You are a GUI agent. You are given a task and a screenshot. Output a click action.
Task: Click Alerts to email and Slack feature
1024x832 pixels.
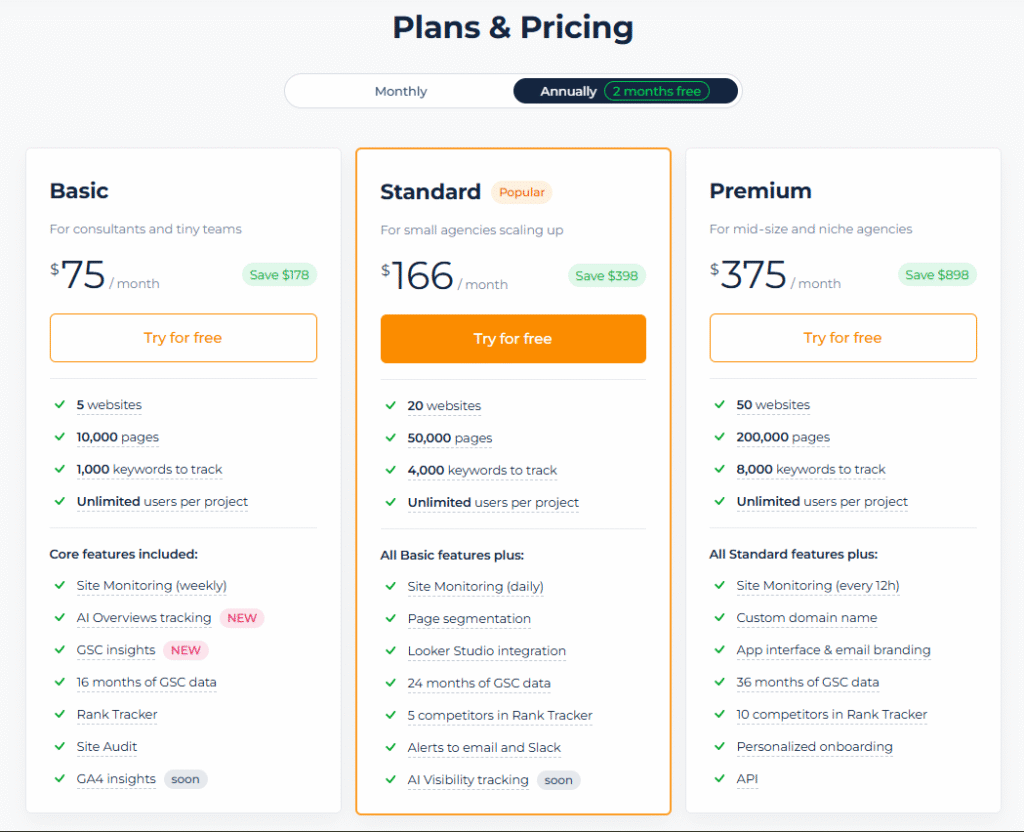pyautogui.click(x=484, y=748)
